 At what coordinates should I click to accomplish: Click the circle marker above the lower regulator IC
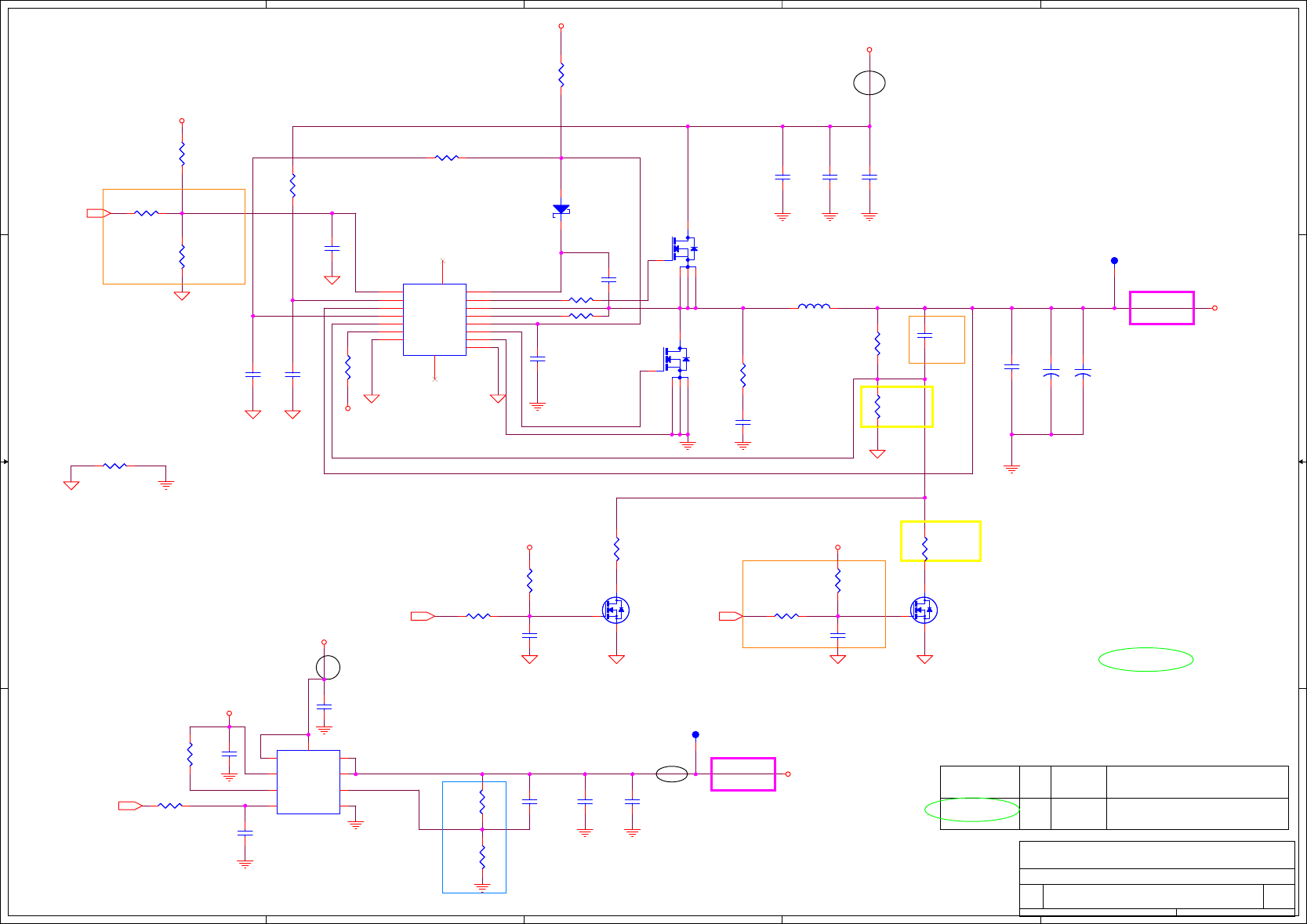pyautogui.click(x=328, y=668)
